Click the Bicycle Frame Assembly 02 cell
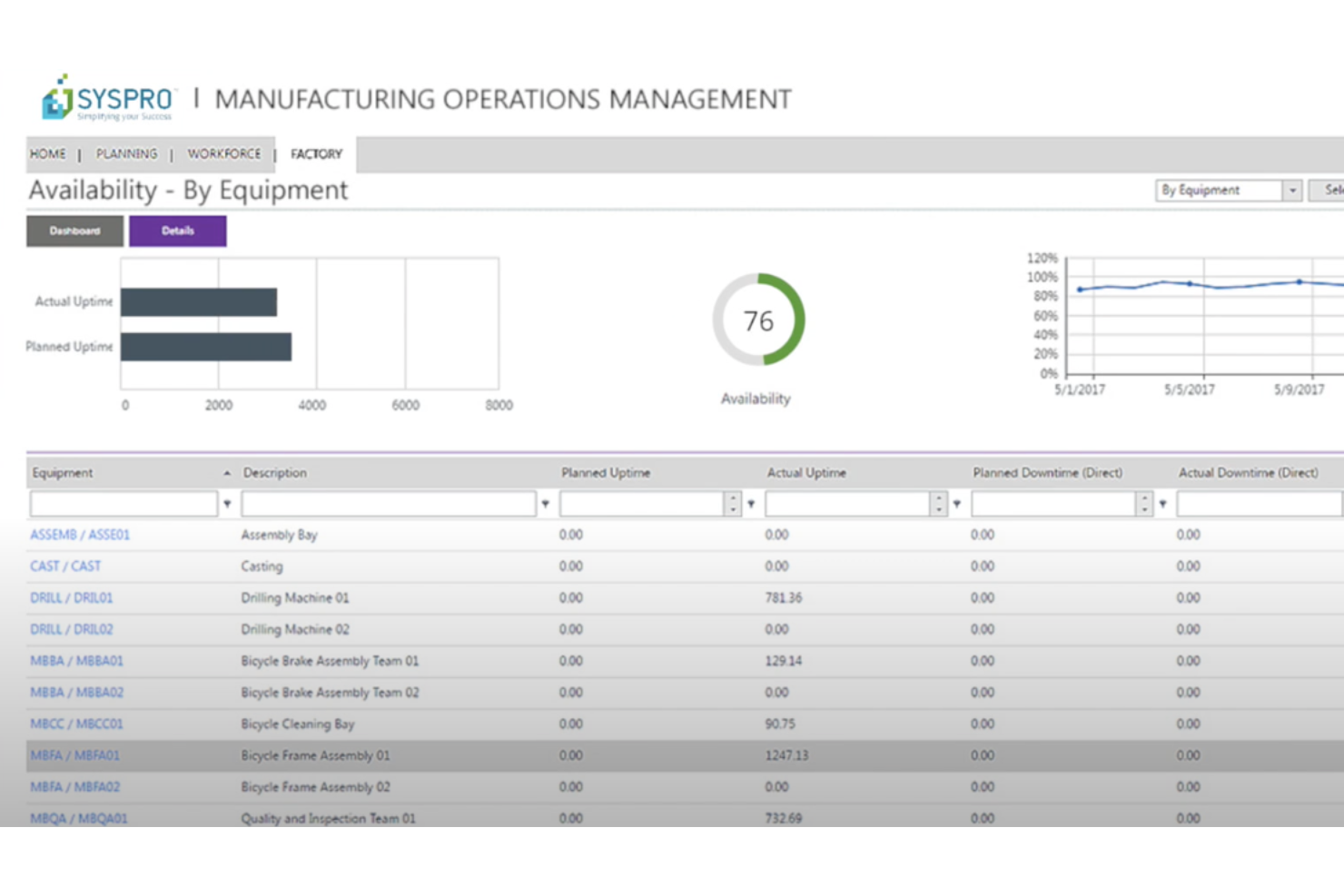Viewport: 1344px width, 896px height. [315, 787]
